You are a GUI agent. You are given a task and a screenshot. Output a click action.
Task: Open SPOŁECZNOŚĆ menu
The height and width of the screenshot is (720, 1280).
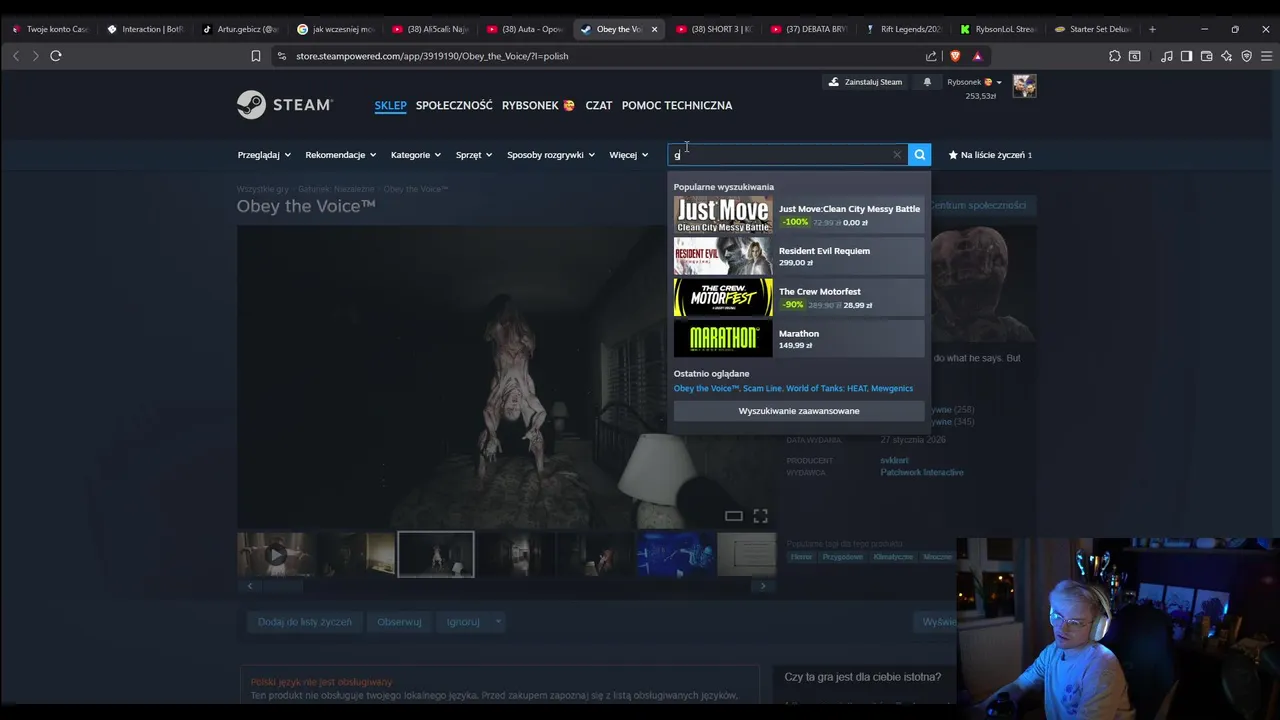click(454, 105)
